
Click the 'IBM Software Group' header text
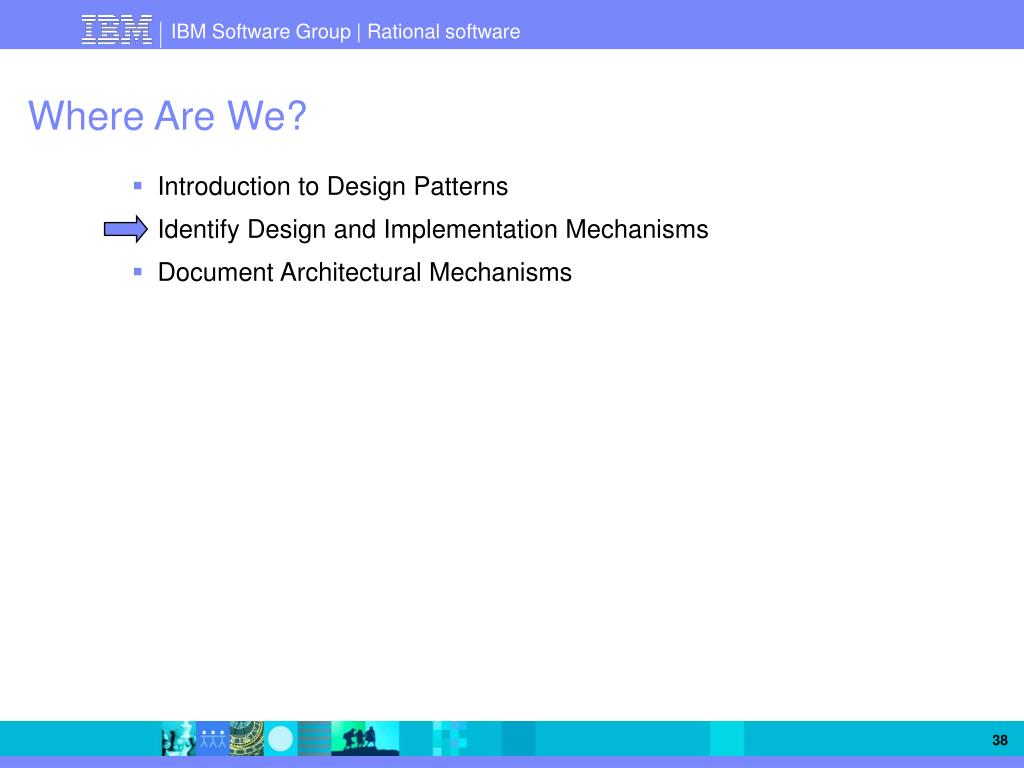261,31
